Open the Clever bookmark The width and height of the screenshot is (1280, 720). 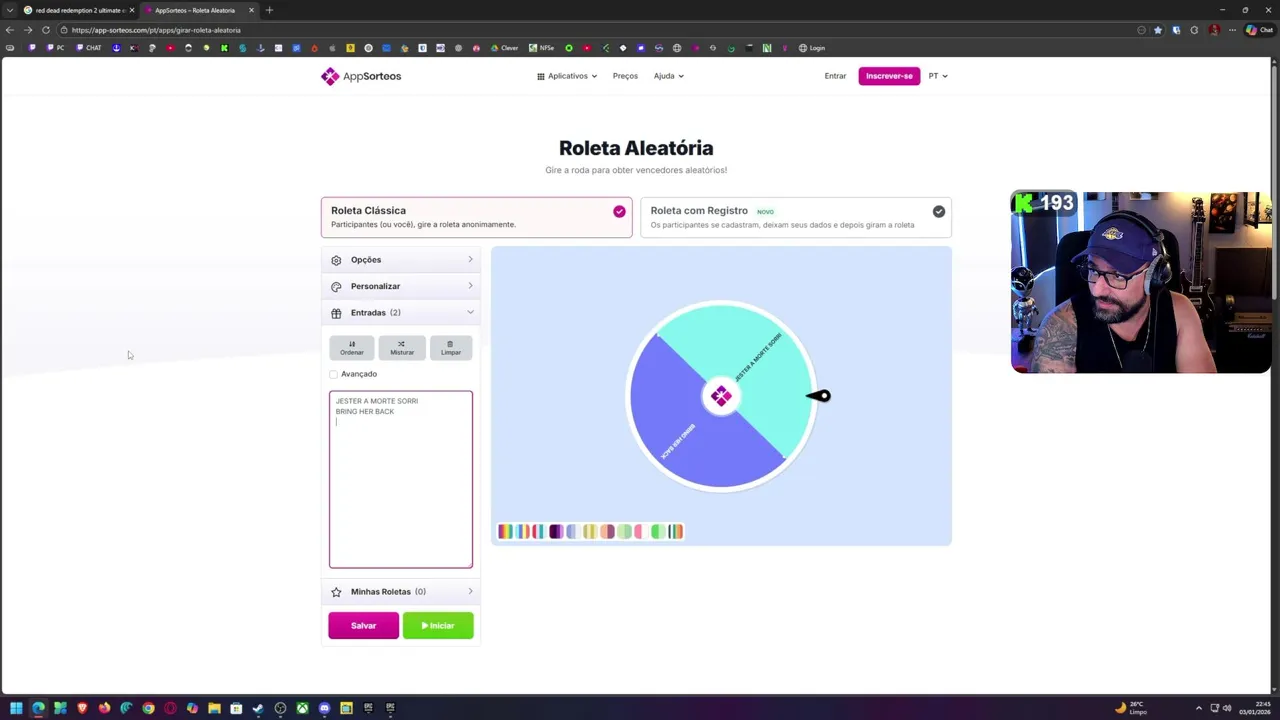pyautogui.click(x=504, y=48)
